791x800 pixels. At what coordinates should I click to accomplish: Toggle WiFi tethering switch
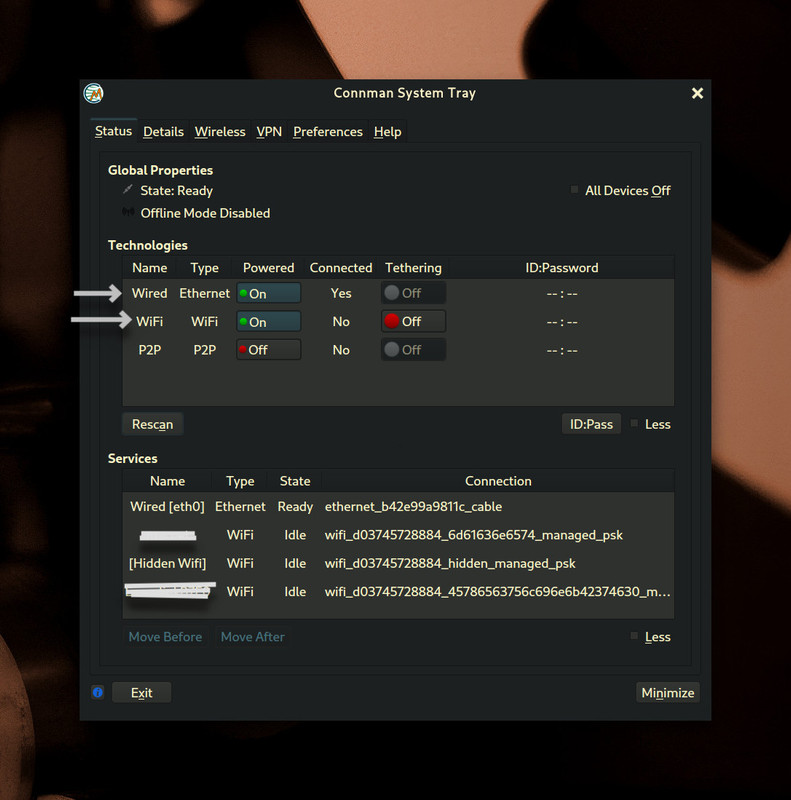pyautogui.click(x=413, y=321)
